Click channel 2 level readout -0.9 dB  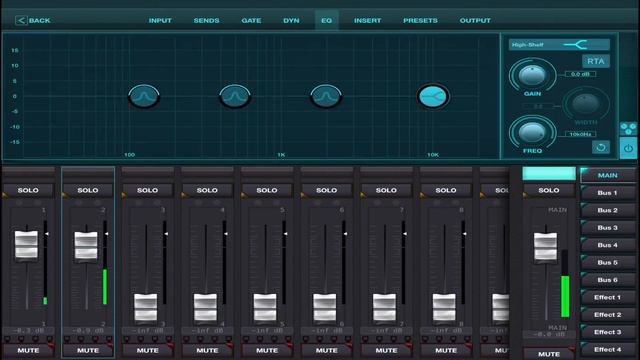(x=88, y=331)
